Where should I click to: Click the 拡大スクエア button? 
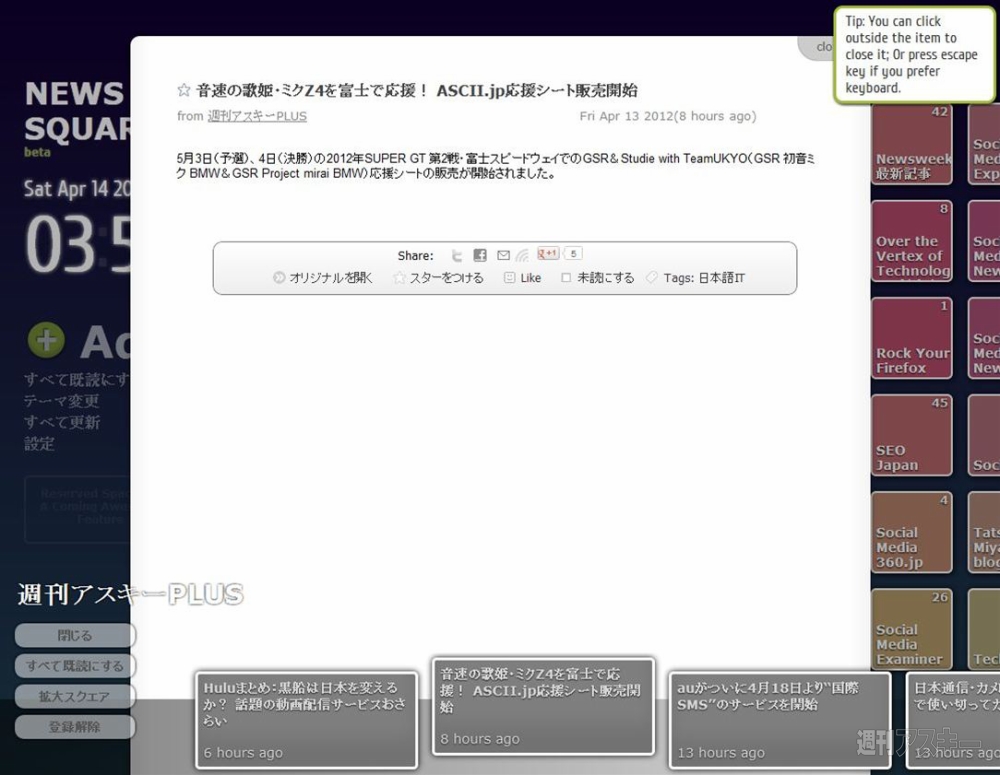75,697
